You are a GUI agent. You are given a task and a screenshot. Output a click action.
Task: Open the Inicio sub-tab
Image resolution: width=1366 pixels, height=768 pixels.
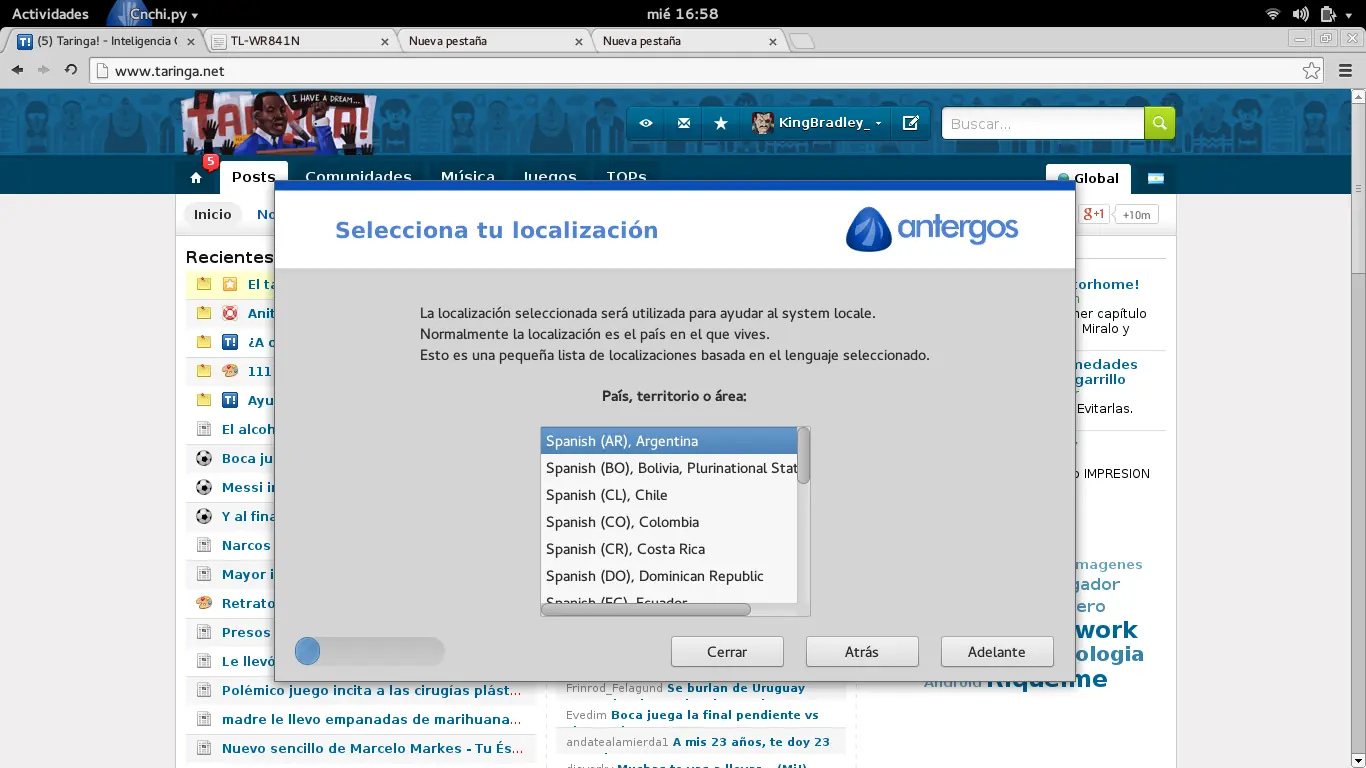[x=213, y=214]
